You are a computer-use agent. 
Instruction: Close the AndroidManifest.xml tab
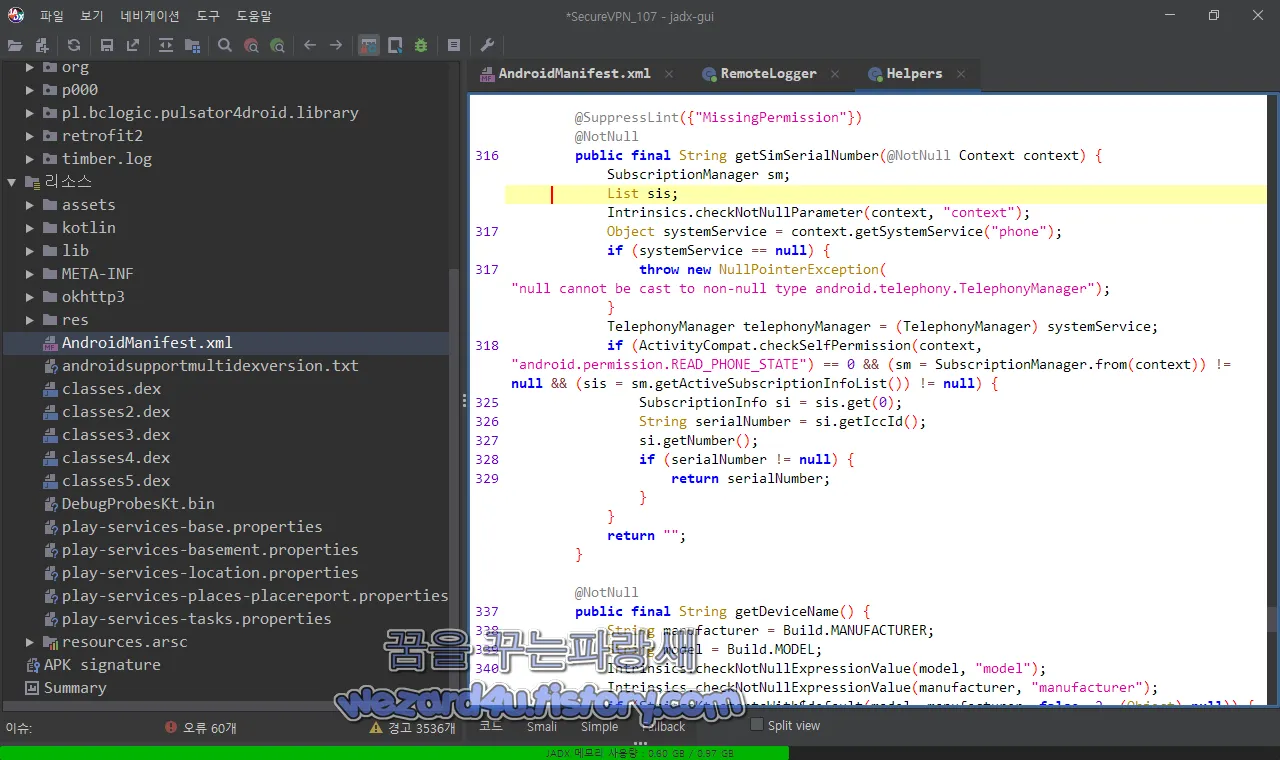pyautogui.click(x=669, y=74)
